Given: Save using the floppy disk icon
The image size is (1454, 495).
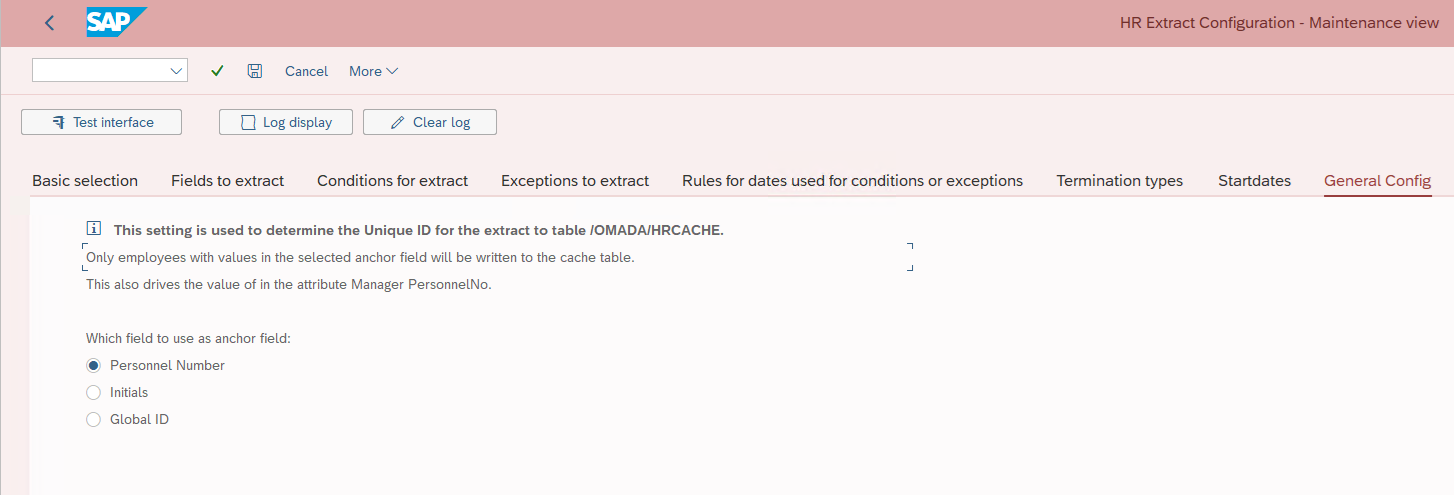Looking at the screenshot, I should 254,71.
